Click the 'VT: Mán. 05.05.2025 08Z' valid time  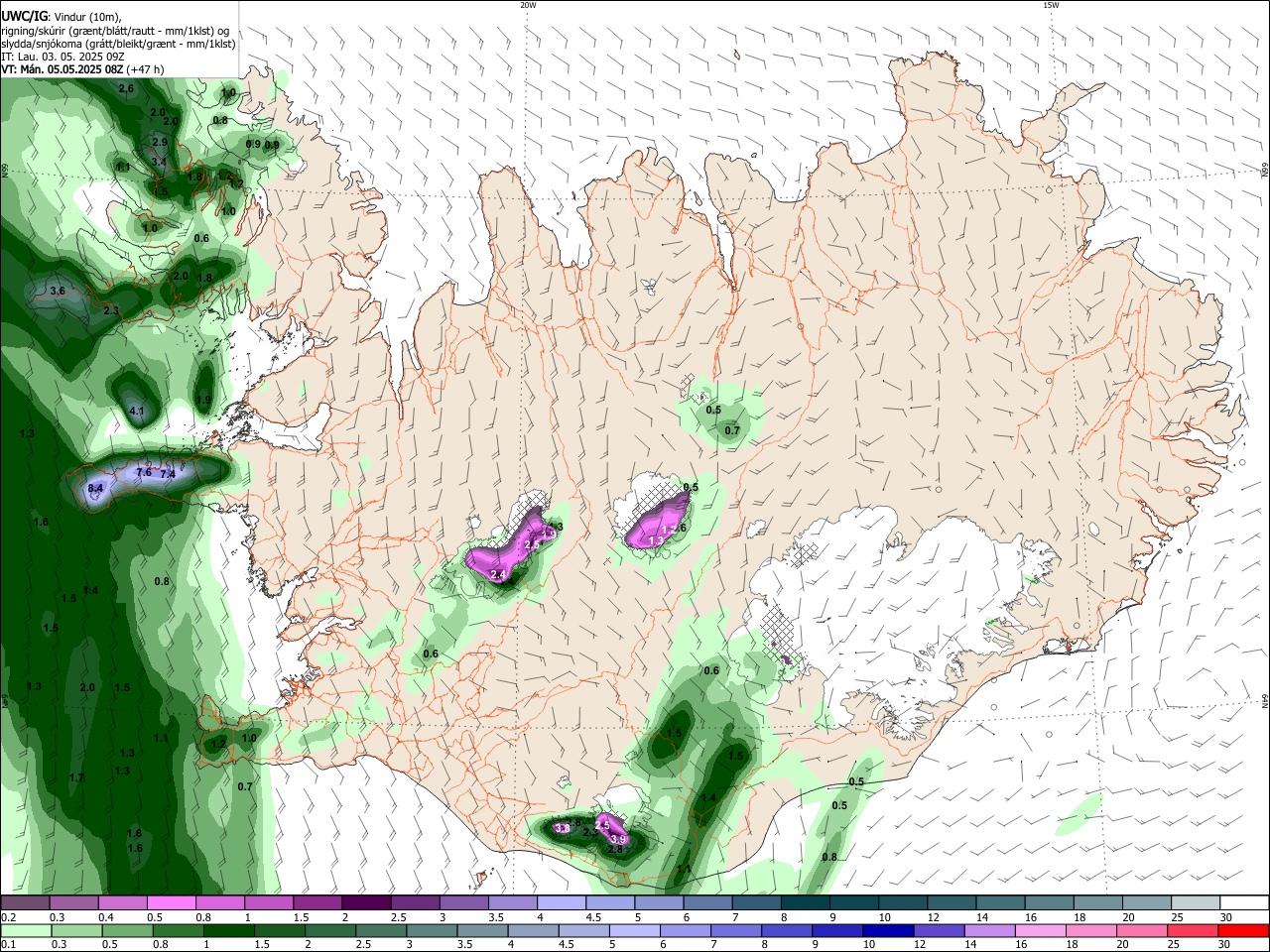point(63,69)
